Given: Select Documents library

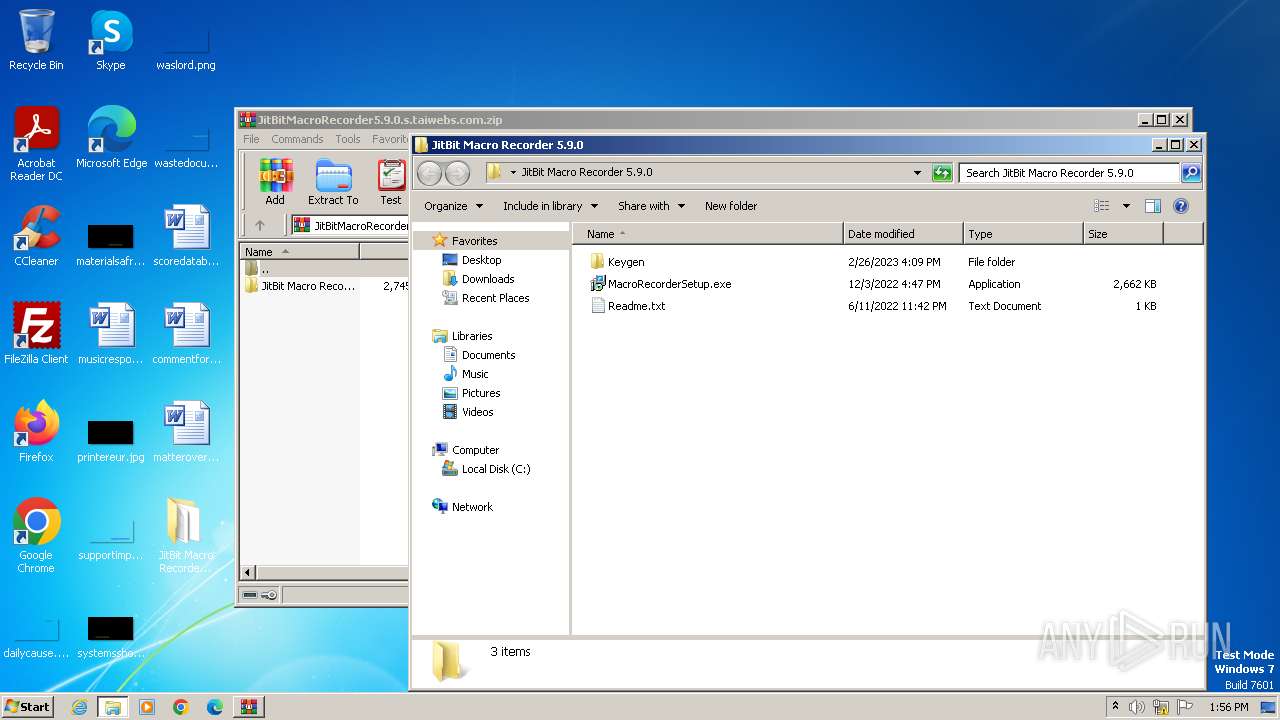Looking at the screenshot, I should tap(479, 355).
